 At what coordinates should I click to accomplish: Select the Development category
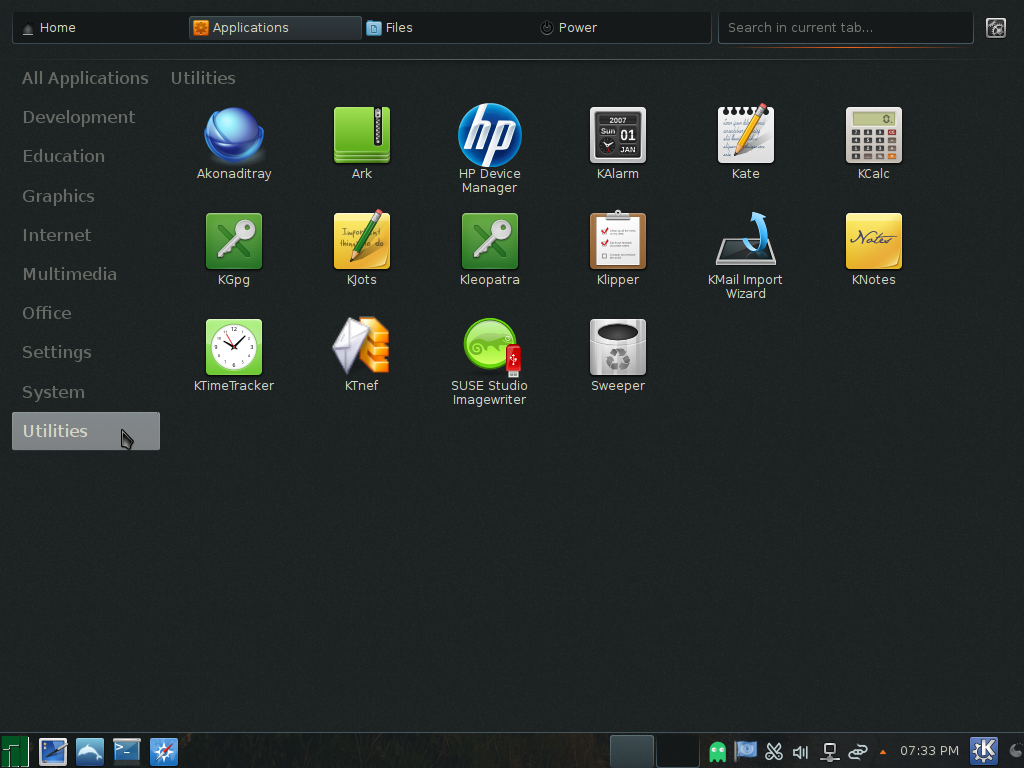click(x=78, y=117)
